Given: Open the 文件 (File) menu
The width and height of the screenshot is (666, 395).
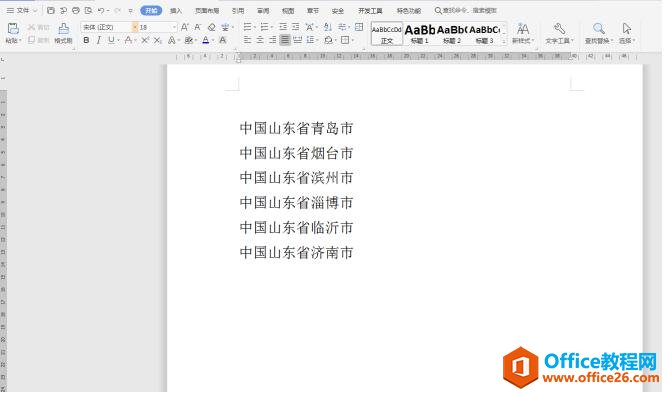Looking at the screenshot, I should point(23,11).
